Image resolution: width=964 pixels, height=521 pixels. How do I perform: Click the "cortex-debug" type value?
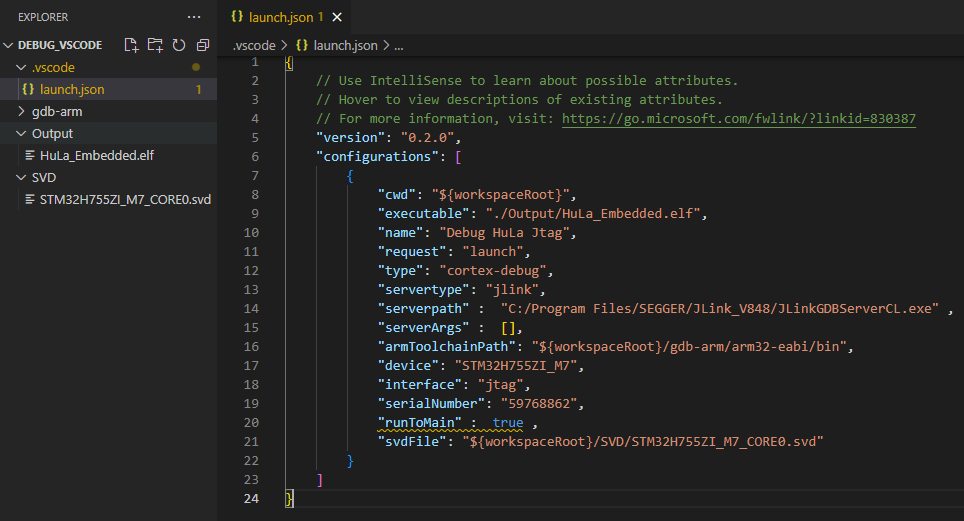point(493,271)
